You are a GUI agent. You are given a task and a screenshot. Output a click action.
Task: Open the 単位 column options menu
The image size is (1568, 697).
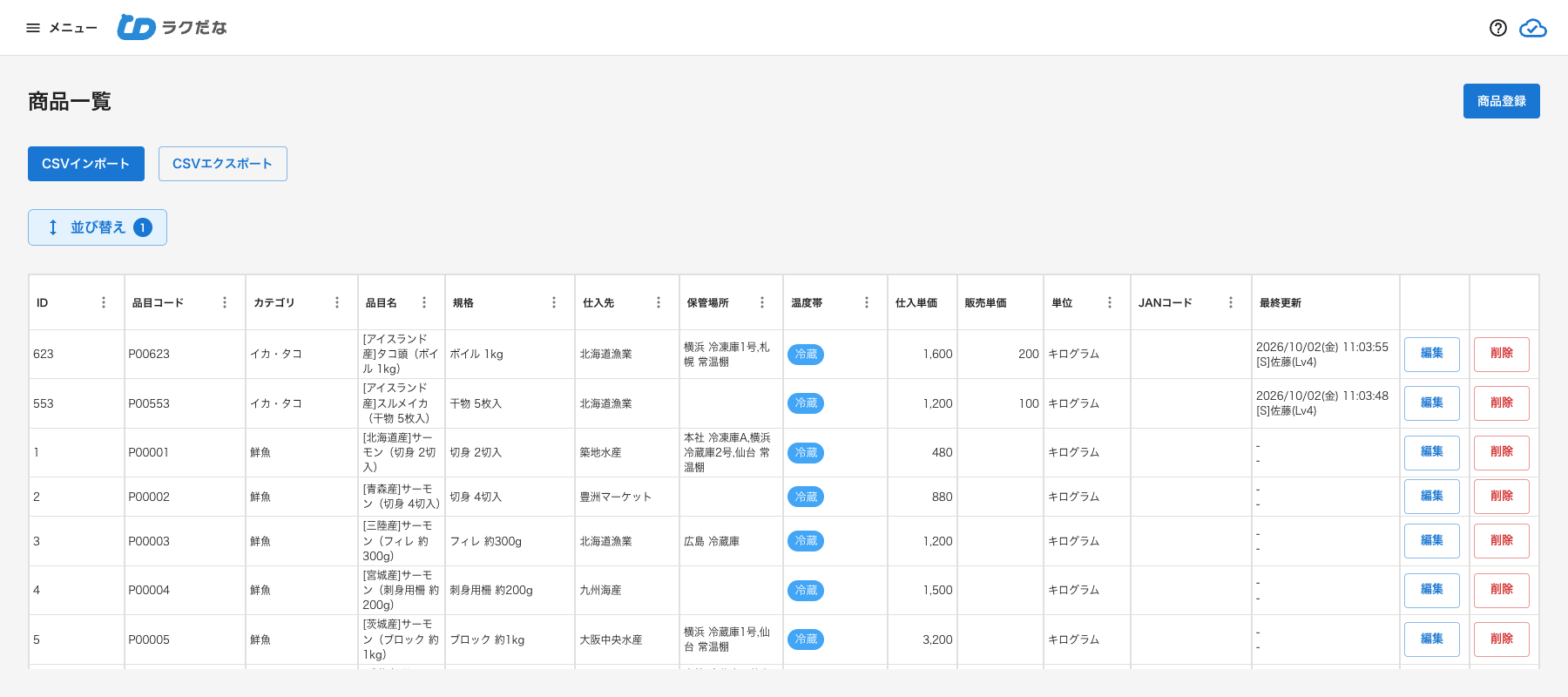(x=1110, y=302)
